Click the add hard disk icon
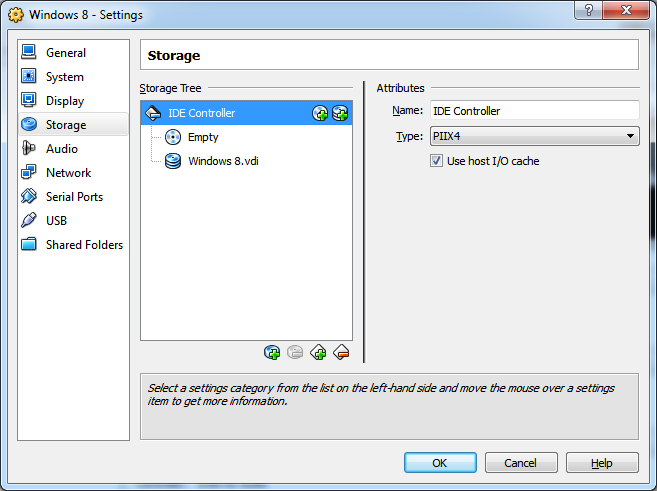This screenshot has width=657, height=491. click(340, 113)
